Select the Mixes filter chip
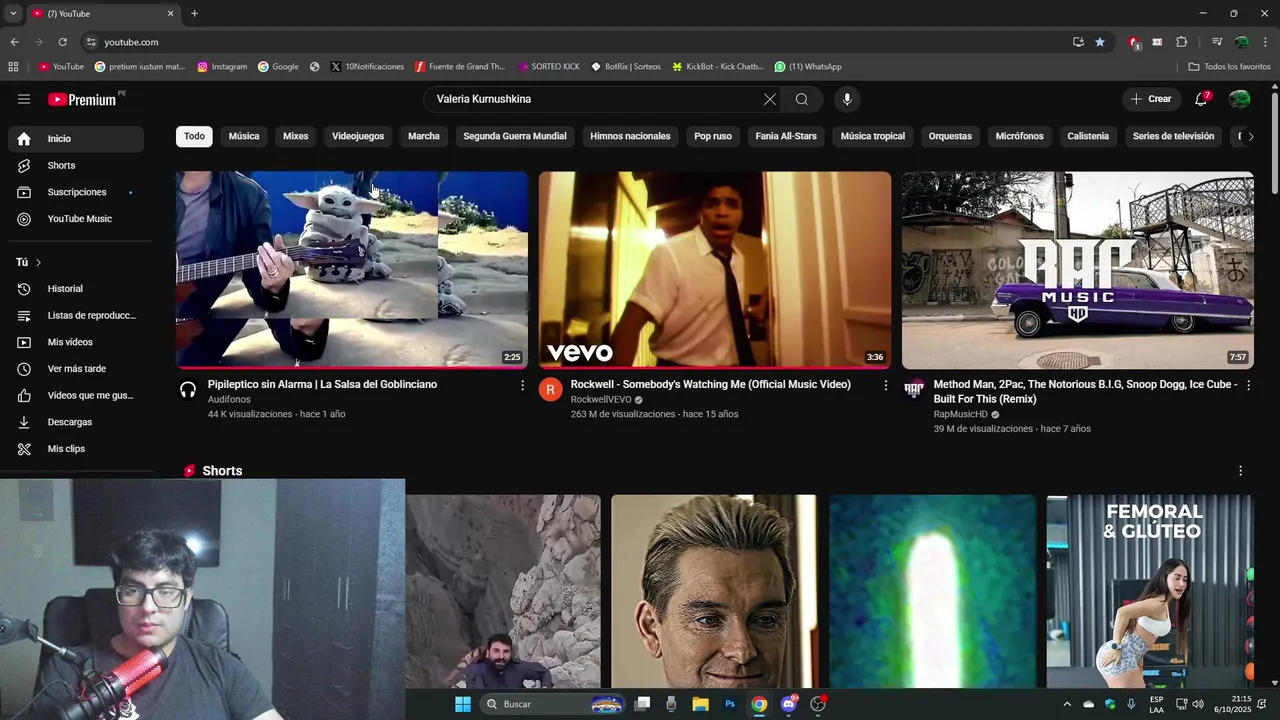Screen dimensions: 1280x720 (x=296, y=136)
